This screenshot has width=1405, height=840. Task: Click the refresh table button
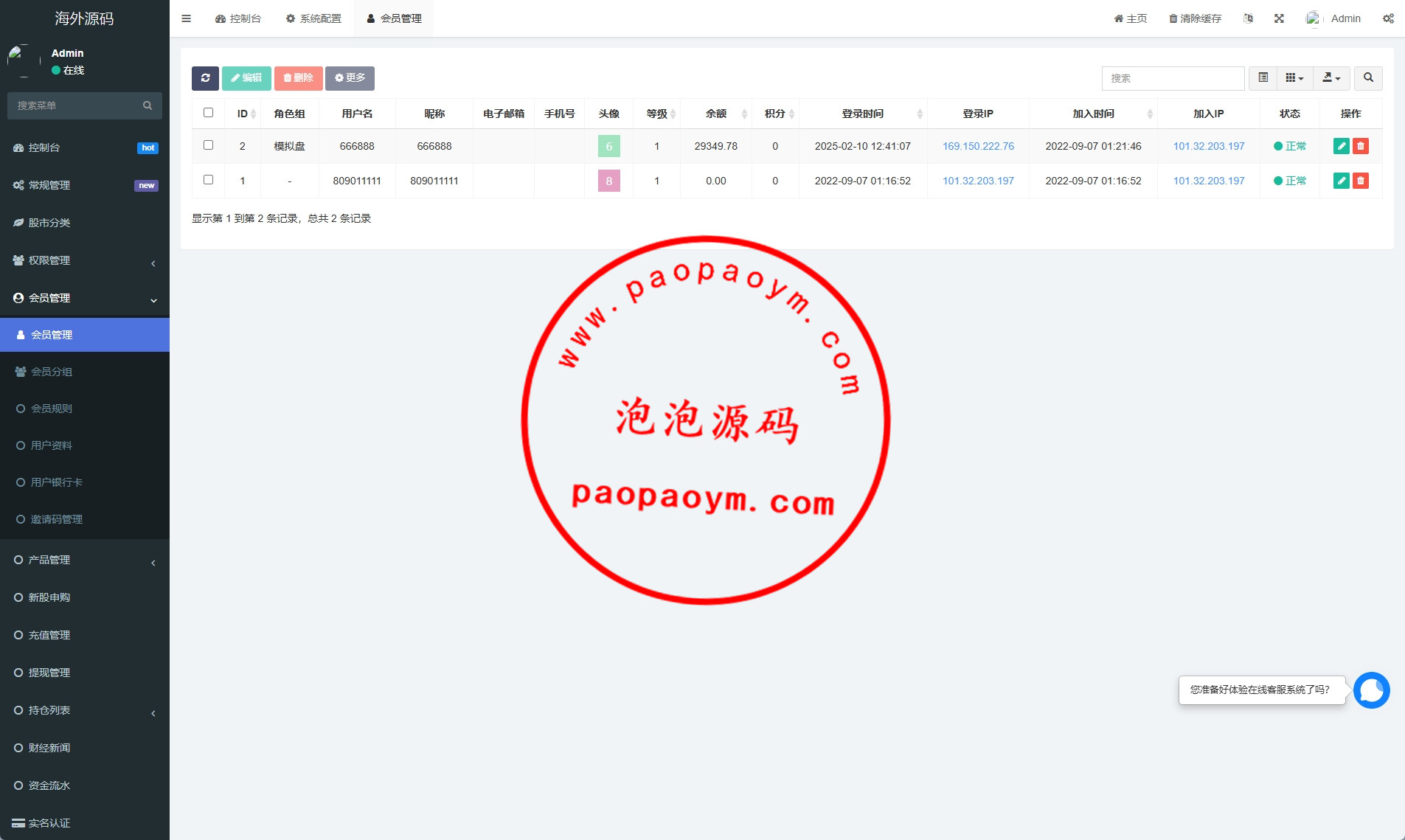coord(205,78)
